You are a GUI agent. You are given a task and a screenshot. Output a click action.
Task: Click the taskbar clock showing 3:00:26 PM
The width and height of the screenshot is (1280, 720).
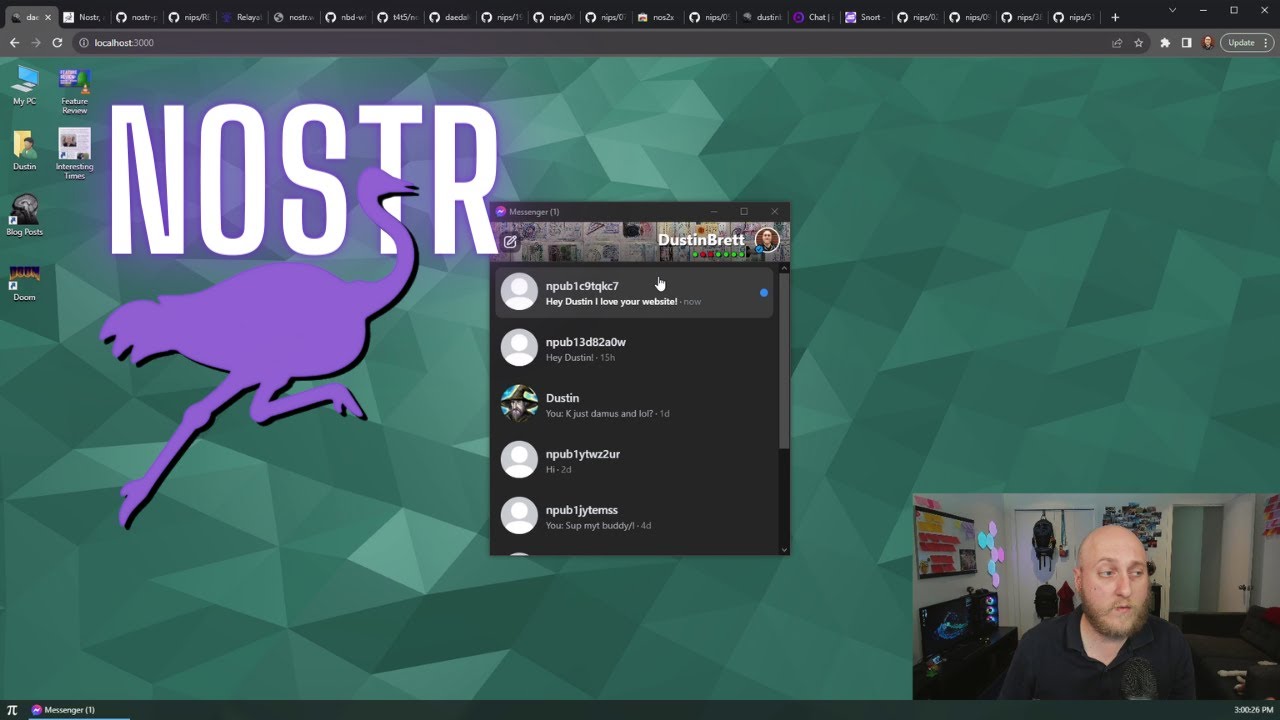[1254, 710]
